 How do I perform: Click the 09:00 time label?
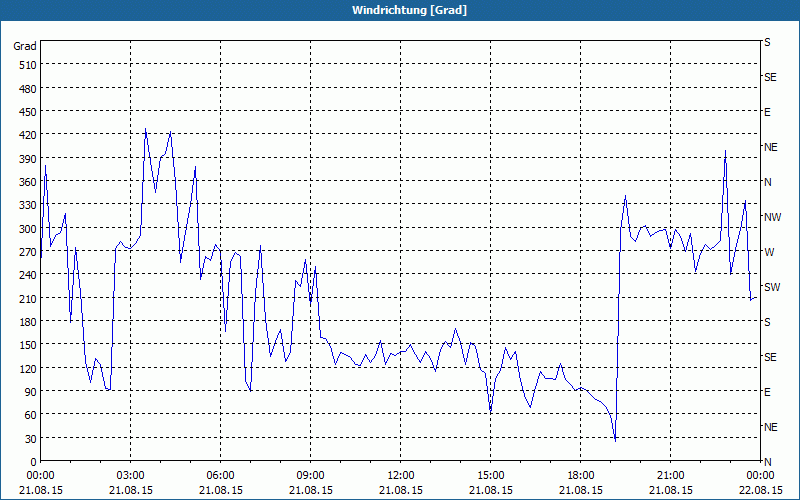click(x=310, y=476)
